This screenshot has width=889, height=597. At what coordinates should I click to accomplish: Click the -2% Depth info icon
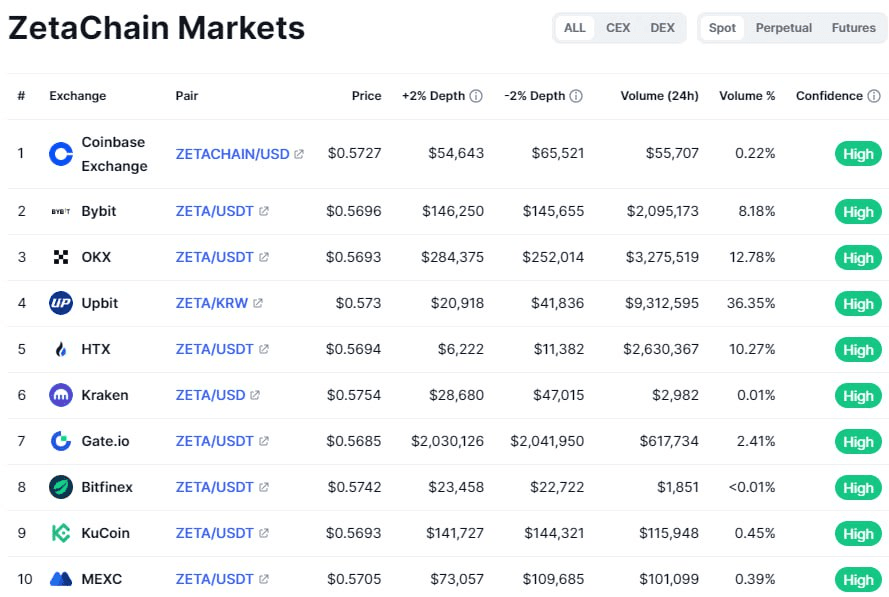576,96
